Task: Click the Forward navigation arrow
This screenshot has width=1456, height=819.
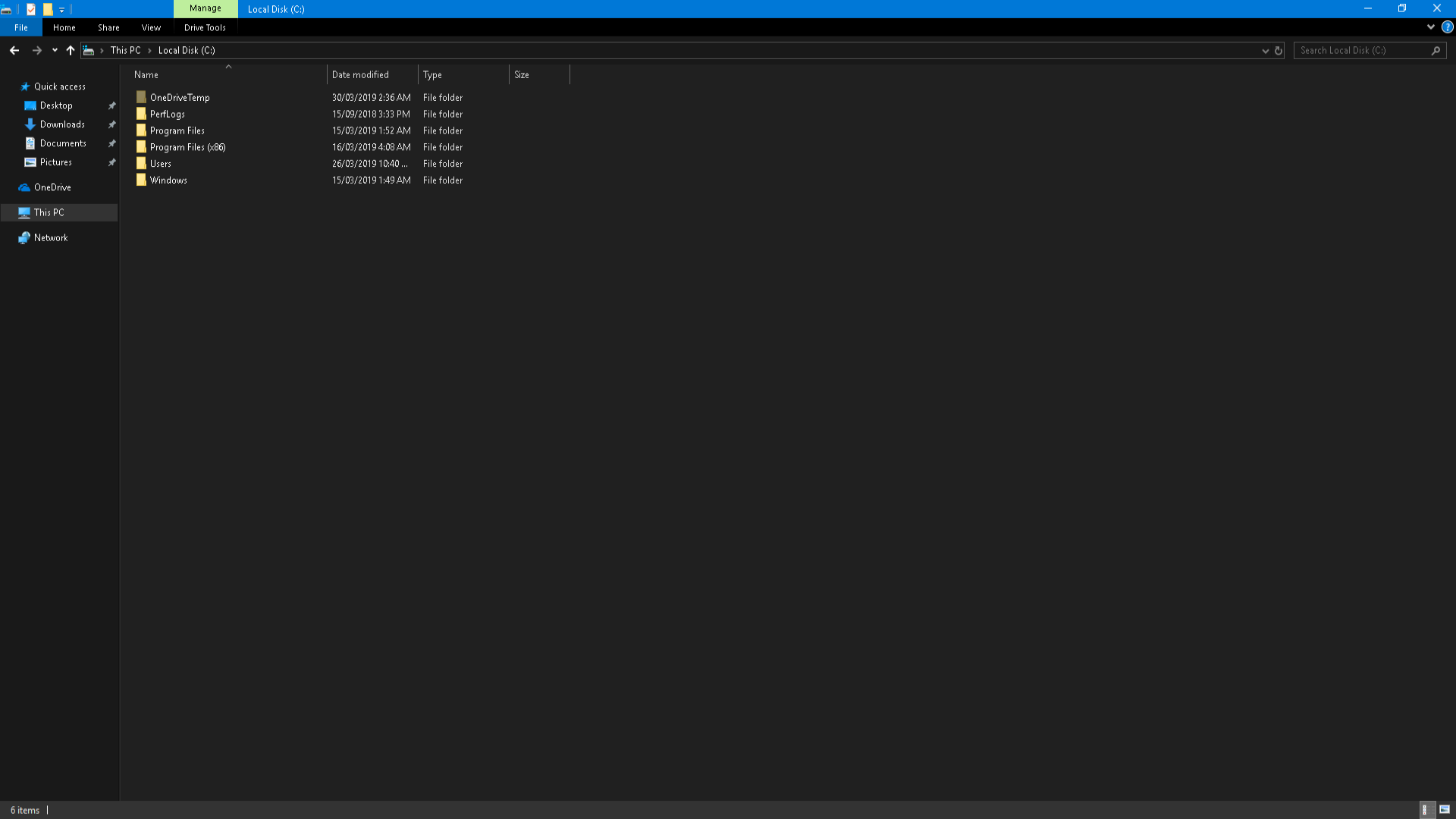Action: (36, 50)
